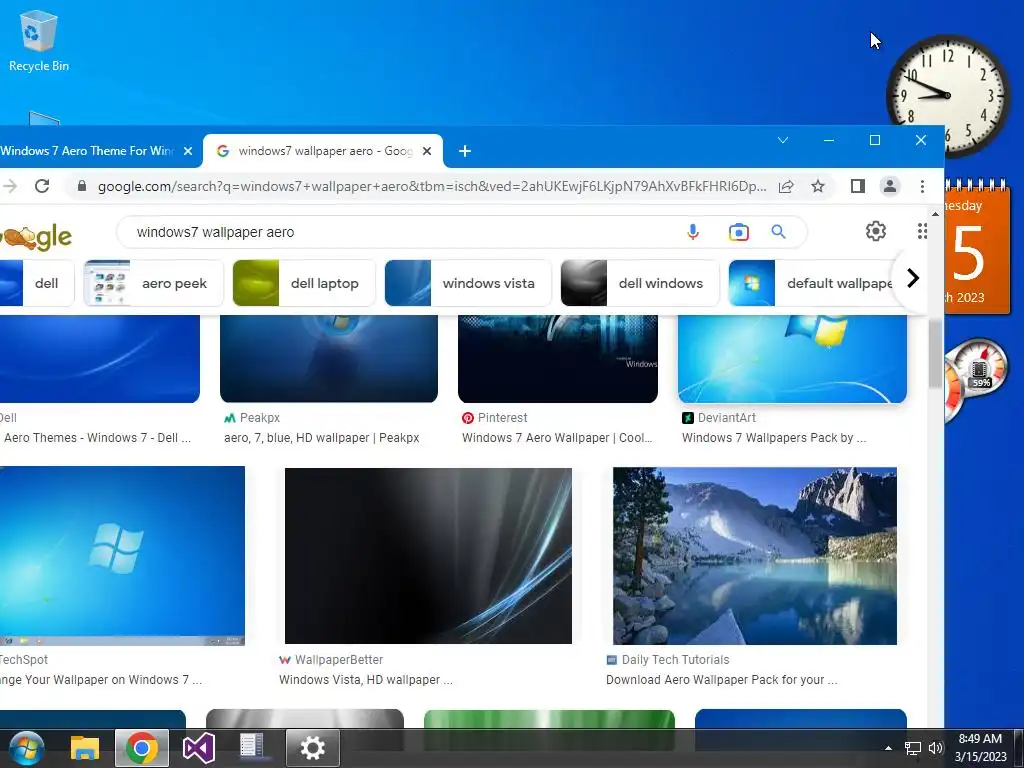Open Google quick settings gear

point(876,231)
